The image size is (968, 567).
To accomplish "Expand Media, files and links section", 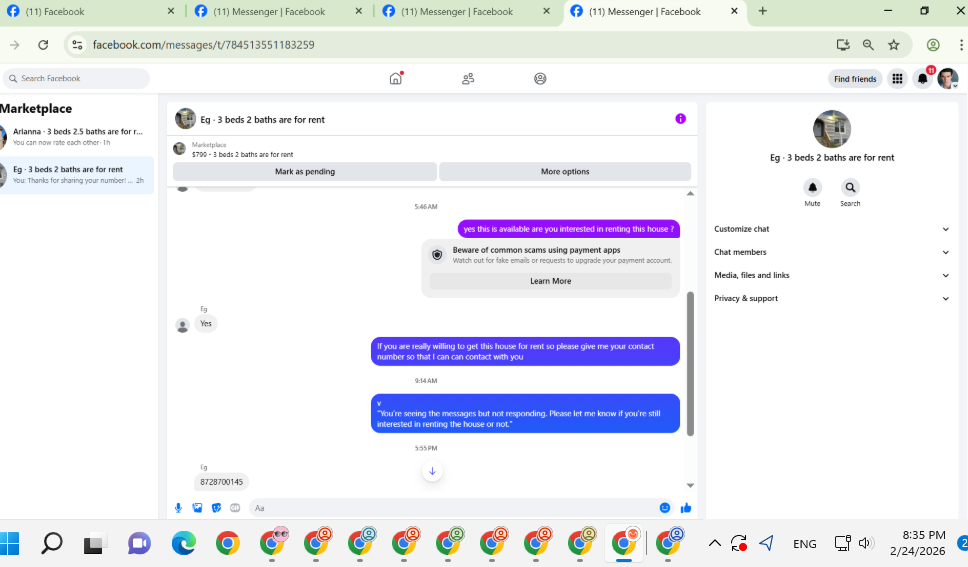I will (x=832, y=275).
